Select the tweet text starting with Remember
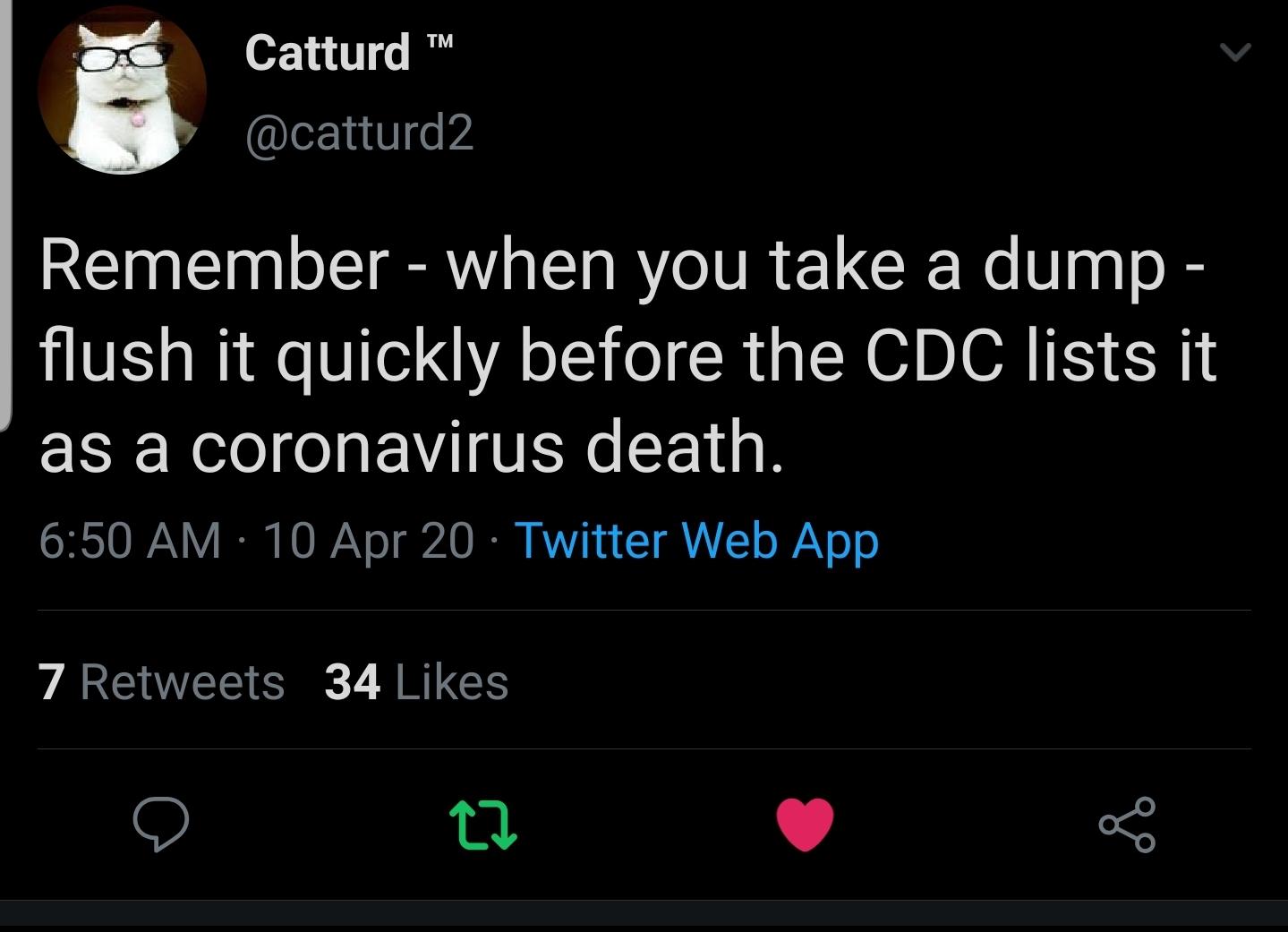1288x932 pixels. [x=627, y=356]
